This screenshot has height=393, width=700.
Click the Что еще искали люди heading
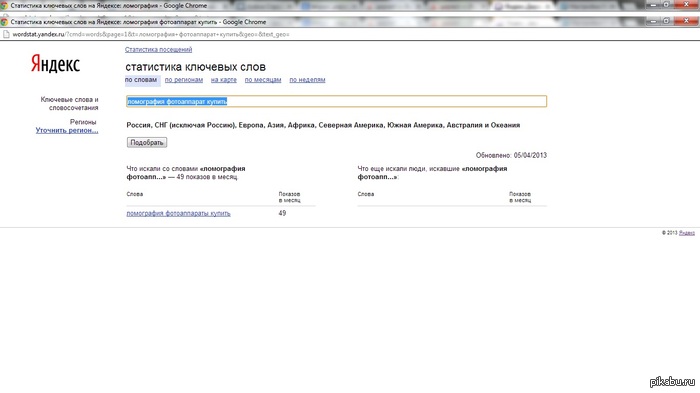tap(432, 173)
